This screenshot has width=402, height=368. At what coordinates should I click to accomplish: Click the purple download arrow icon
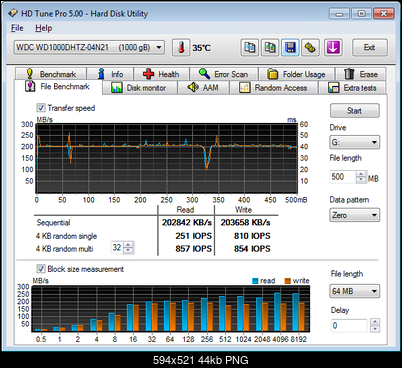pyautogui.click(x=333, y=48)
